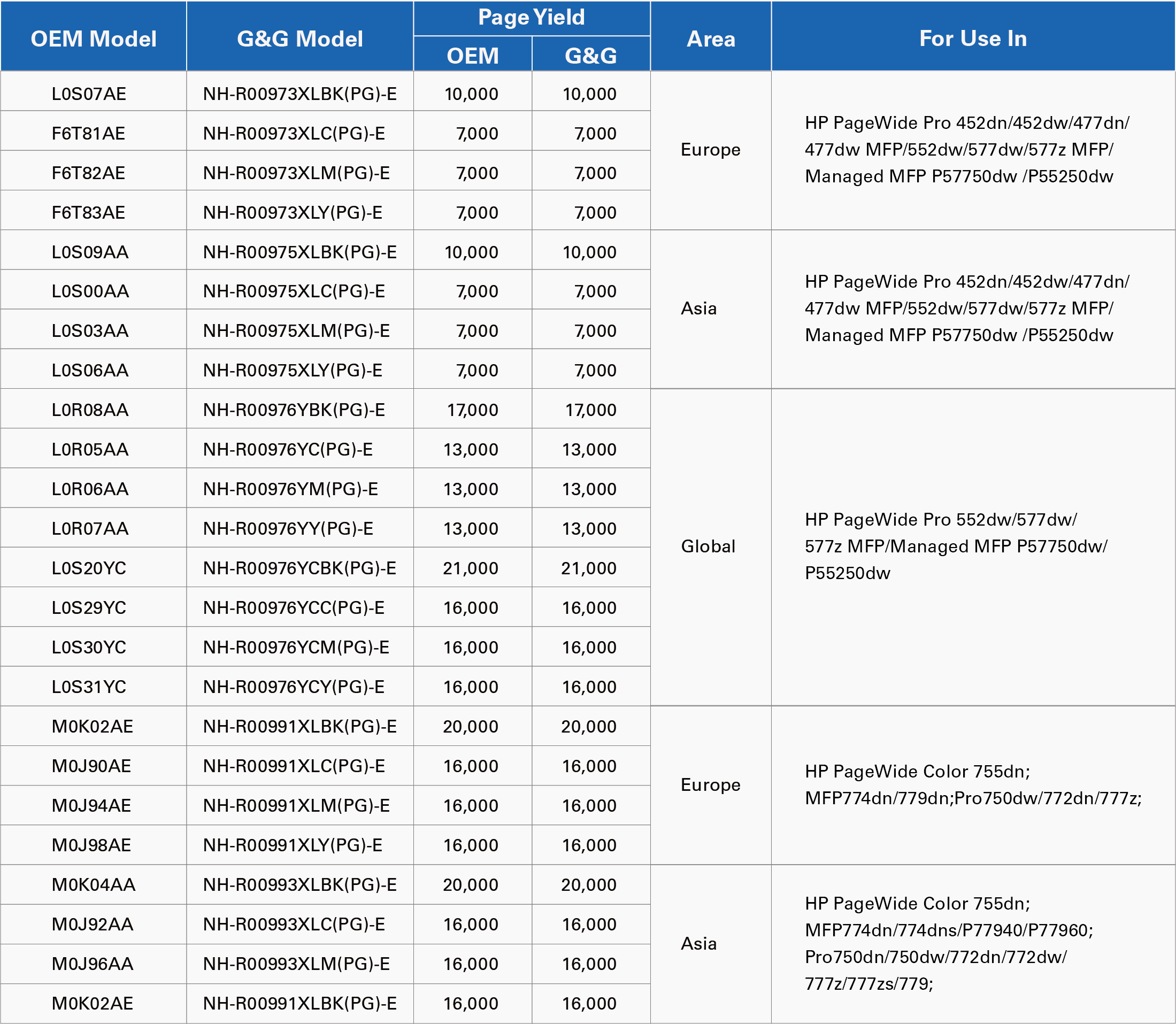1176x1024 pixels.
Task: Pick the M0J96AA OEM model cell
Action: coord(93,963)
